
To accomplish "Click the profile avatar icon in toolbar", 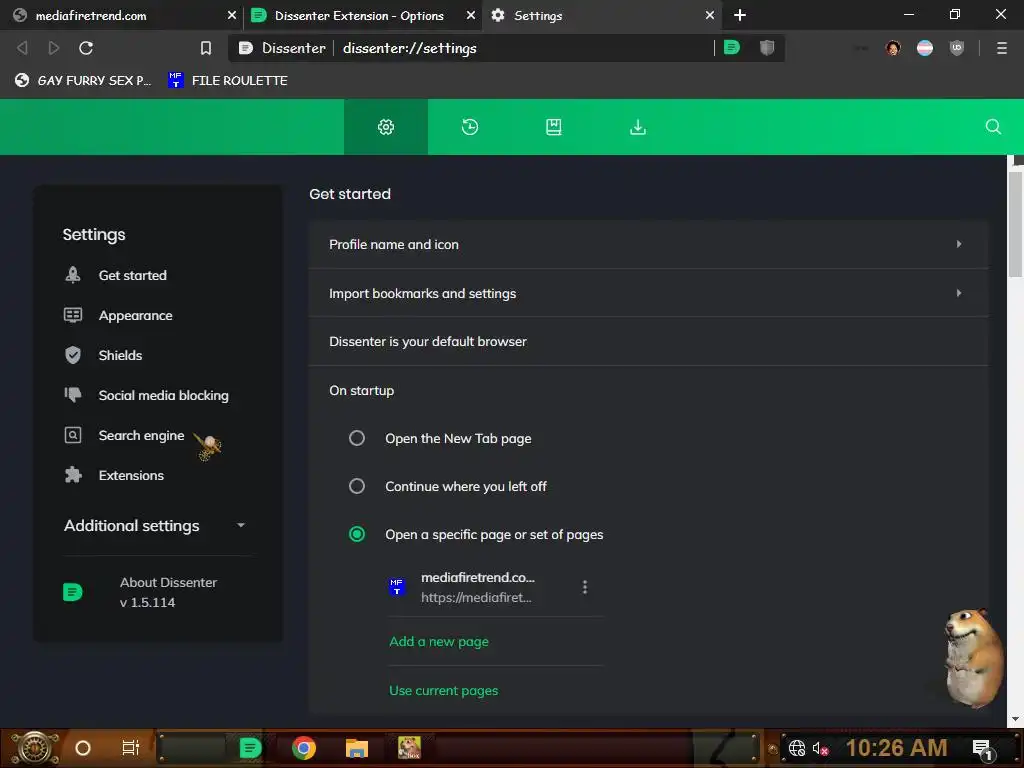I will (x=893, y=48).
